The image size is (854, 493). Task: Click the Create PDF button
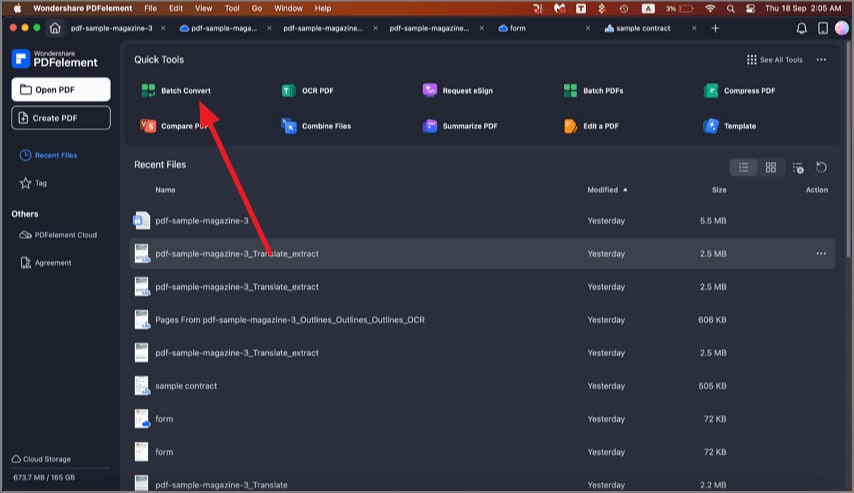click(61, 118)
